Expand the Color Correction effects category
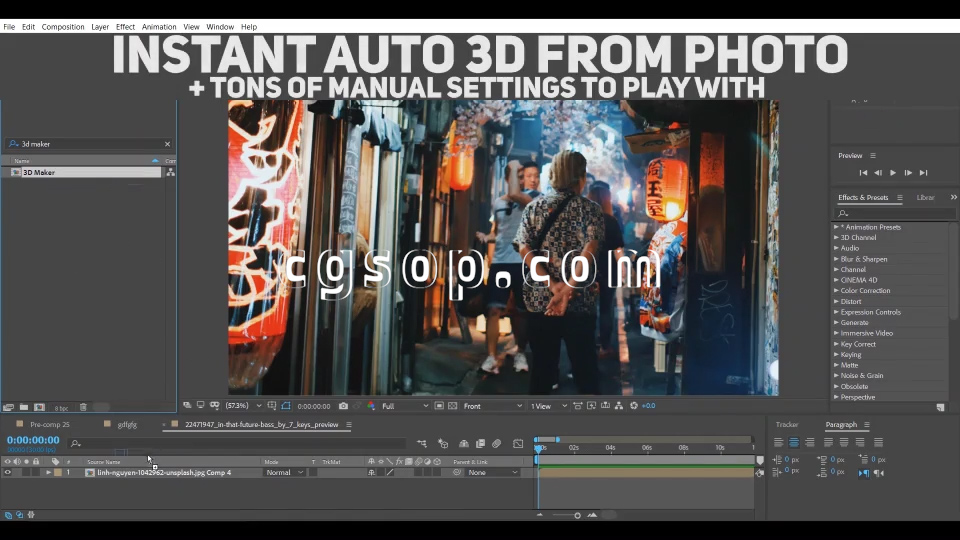Screen dimensions: 960x540 coord(836,291)
